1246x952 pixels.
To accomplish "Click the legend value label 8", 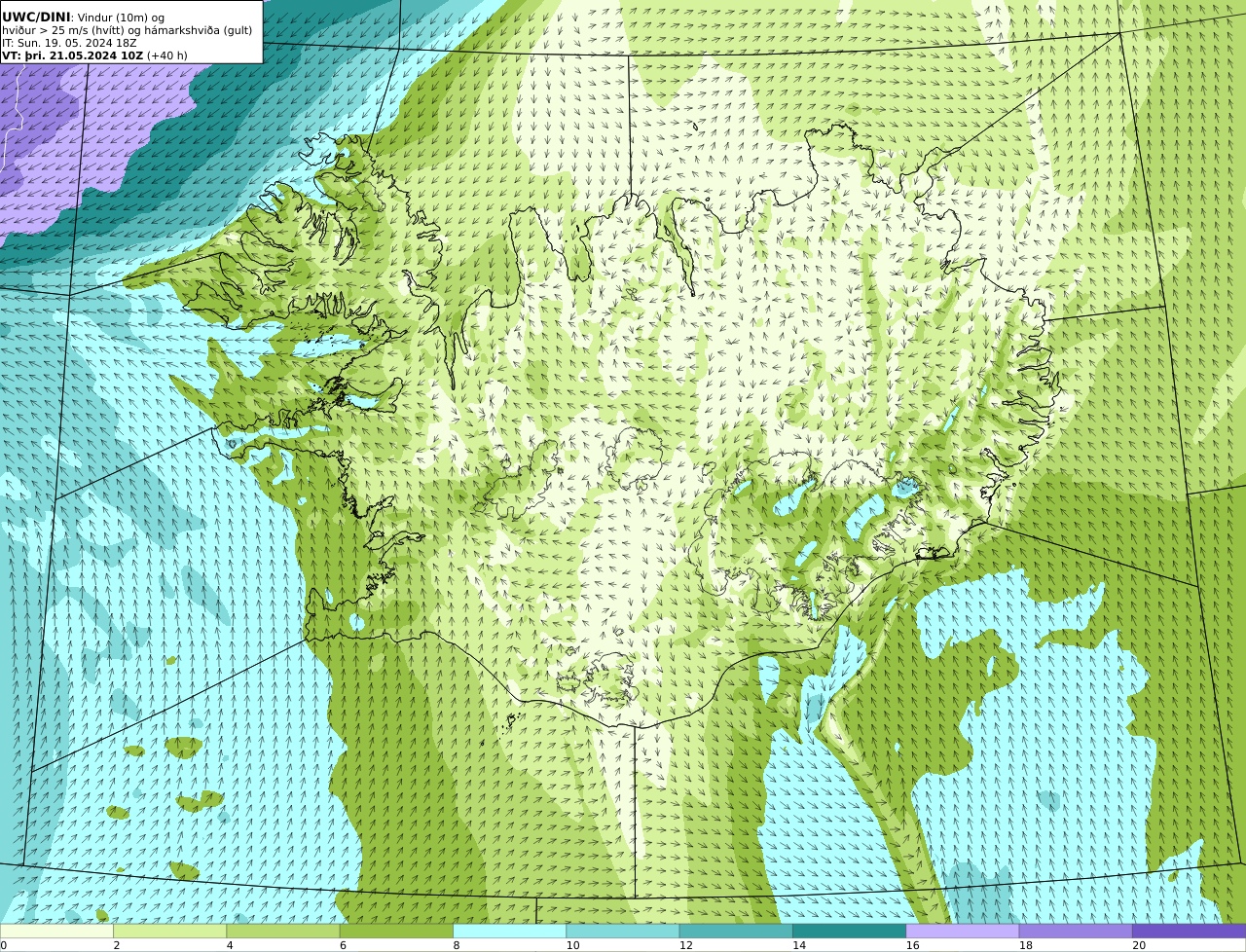I will point(456,945).
